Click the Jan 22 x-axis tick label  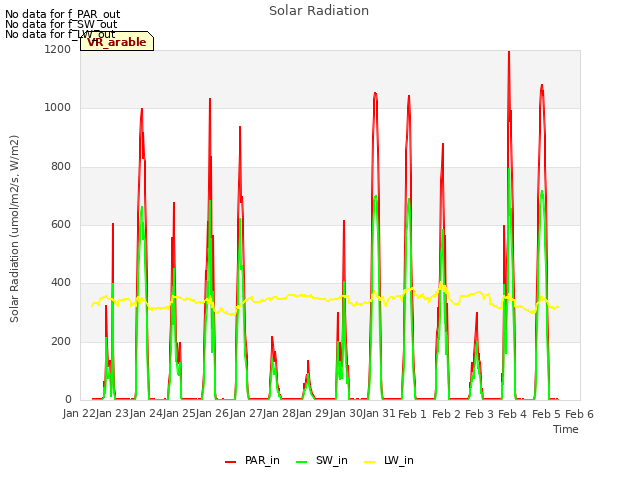pos(79,414)
